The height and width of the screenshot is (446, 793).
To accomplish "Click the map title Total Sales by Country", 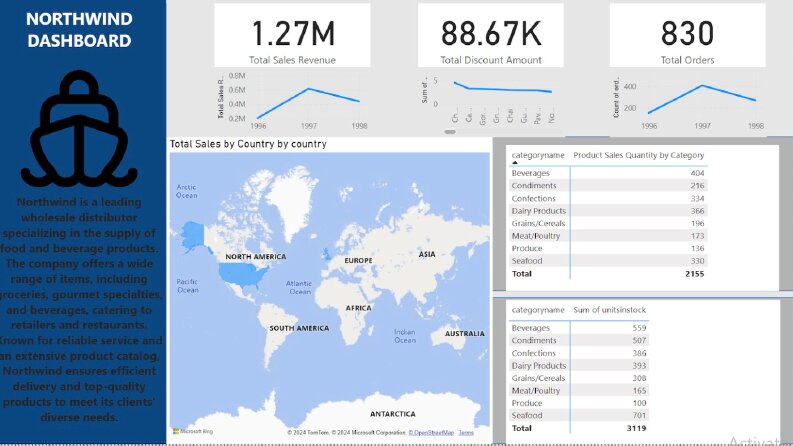I will coord(248,144).
